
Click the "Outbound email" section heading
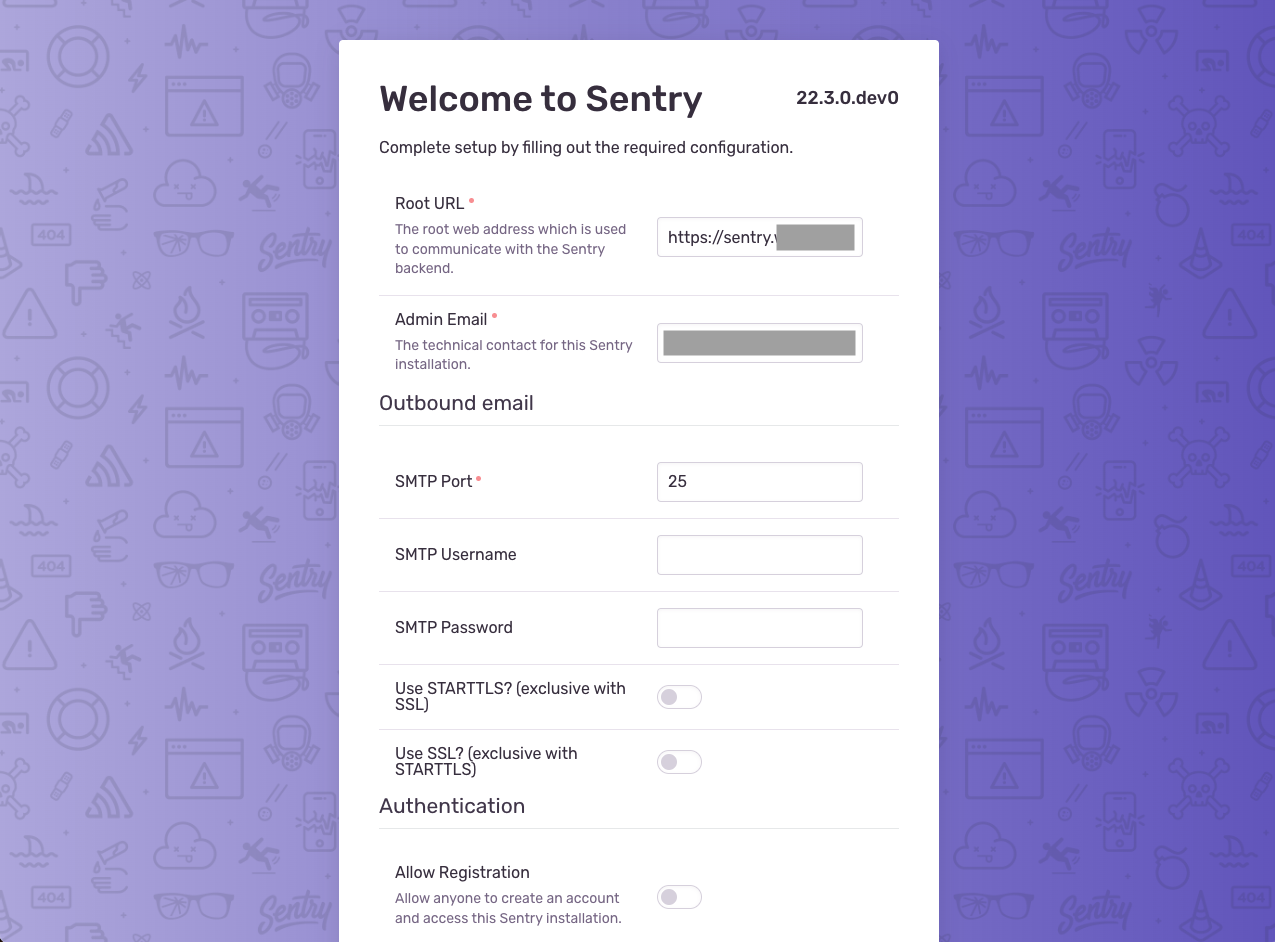tap(456, 403)
